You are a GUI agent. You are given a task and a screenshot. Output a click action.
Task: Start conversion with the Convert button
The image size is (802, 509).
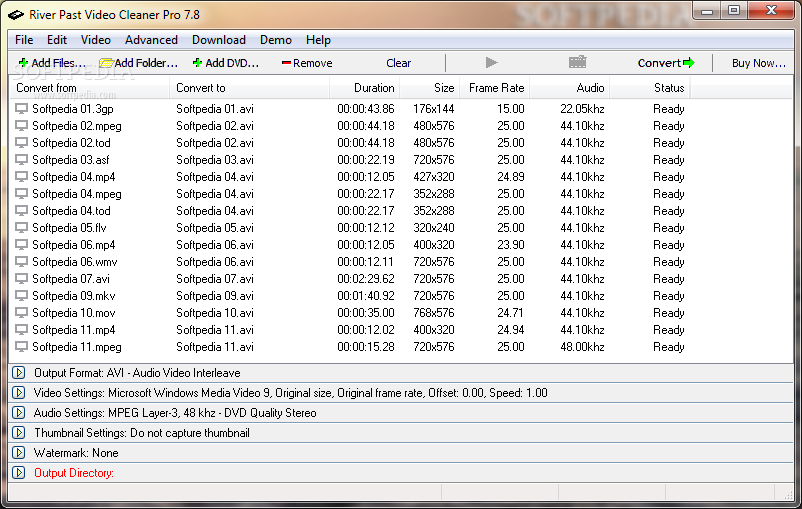[x=666, y=63]
